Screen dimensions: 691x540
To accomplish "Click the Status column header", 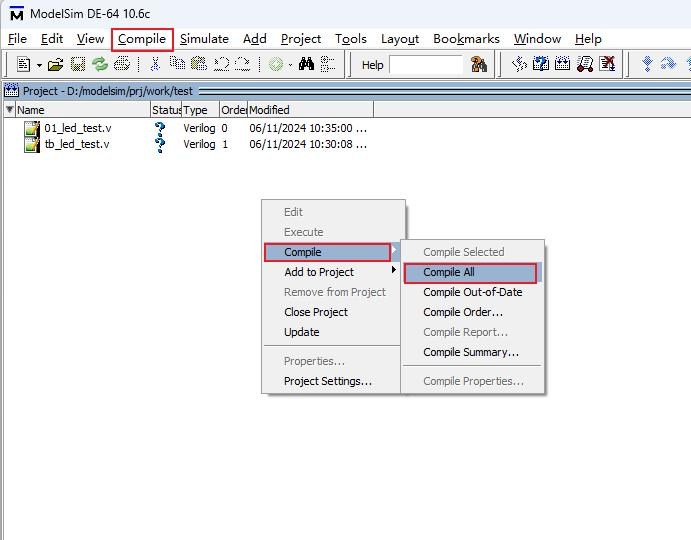I will [x=166, y=109].
